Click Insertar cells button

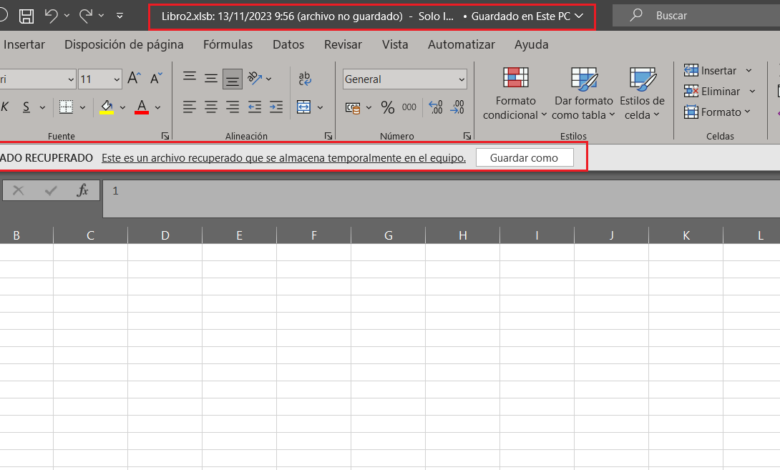pos(710,71)
